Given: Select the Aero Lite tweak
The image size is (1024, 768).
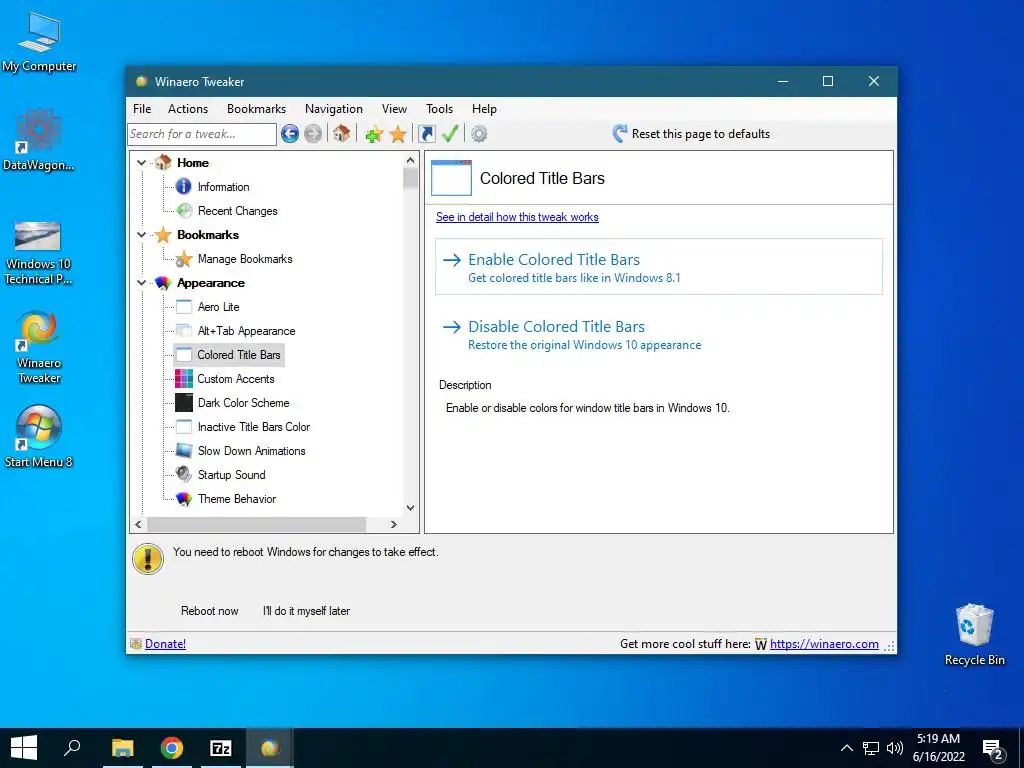Looking at the screenshot, I should [x=218, y=307].
